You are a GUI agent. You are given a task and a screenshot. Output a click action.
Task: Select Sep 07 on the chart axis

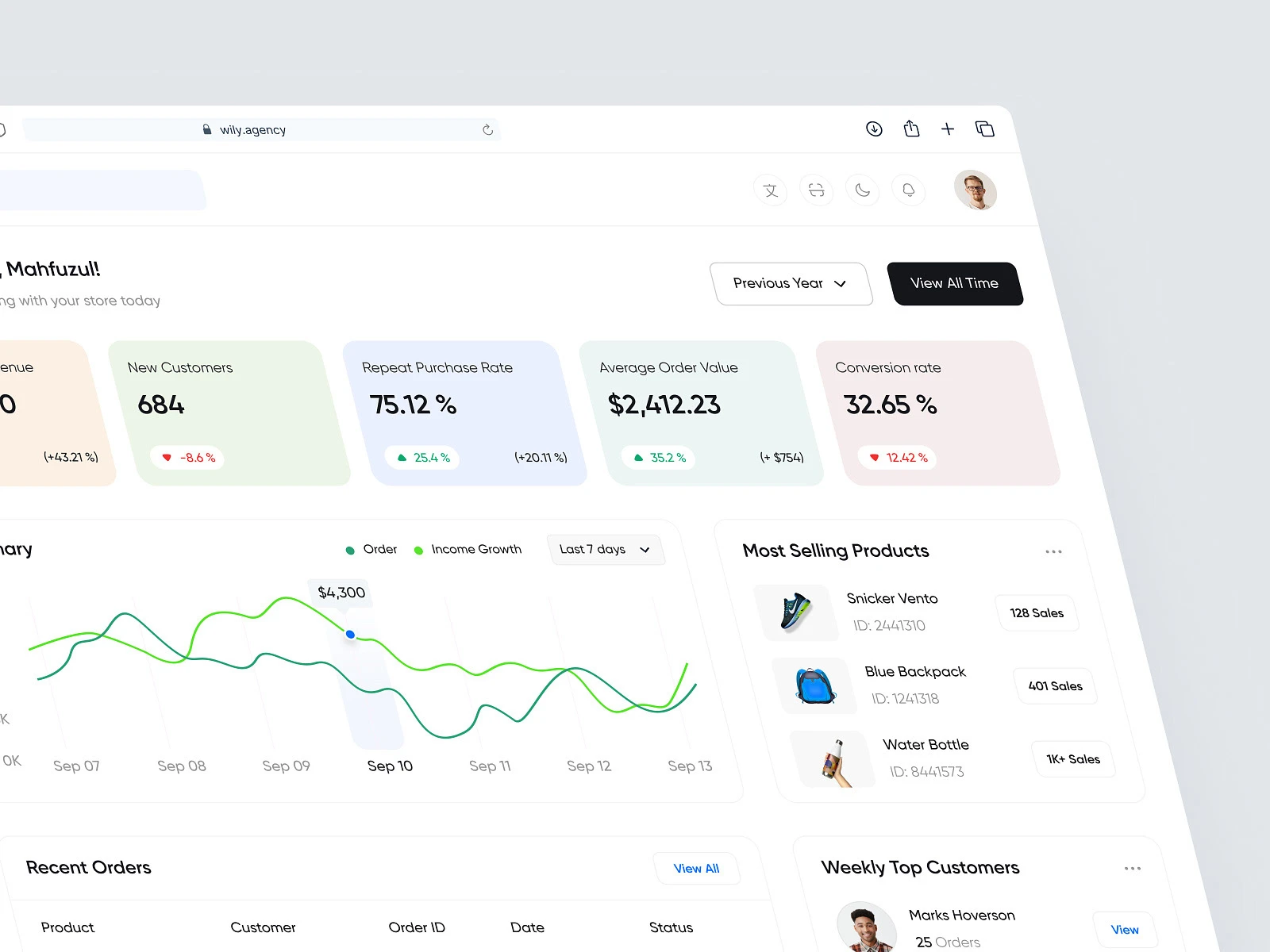[76, 766]
